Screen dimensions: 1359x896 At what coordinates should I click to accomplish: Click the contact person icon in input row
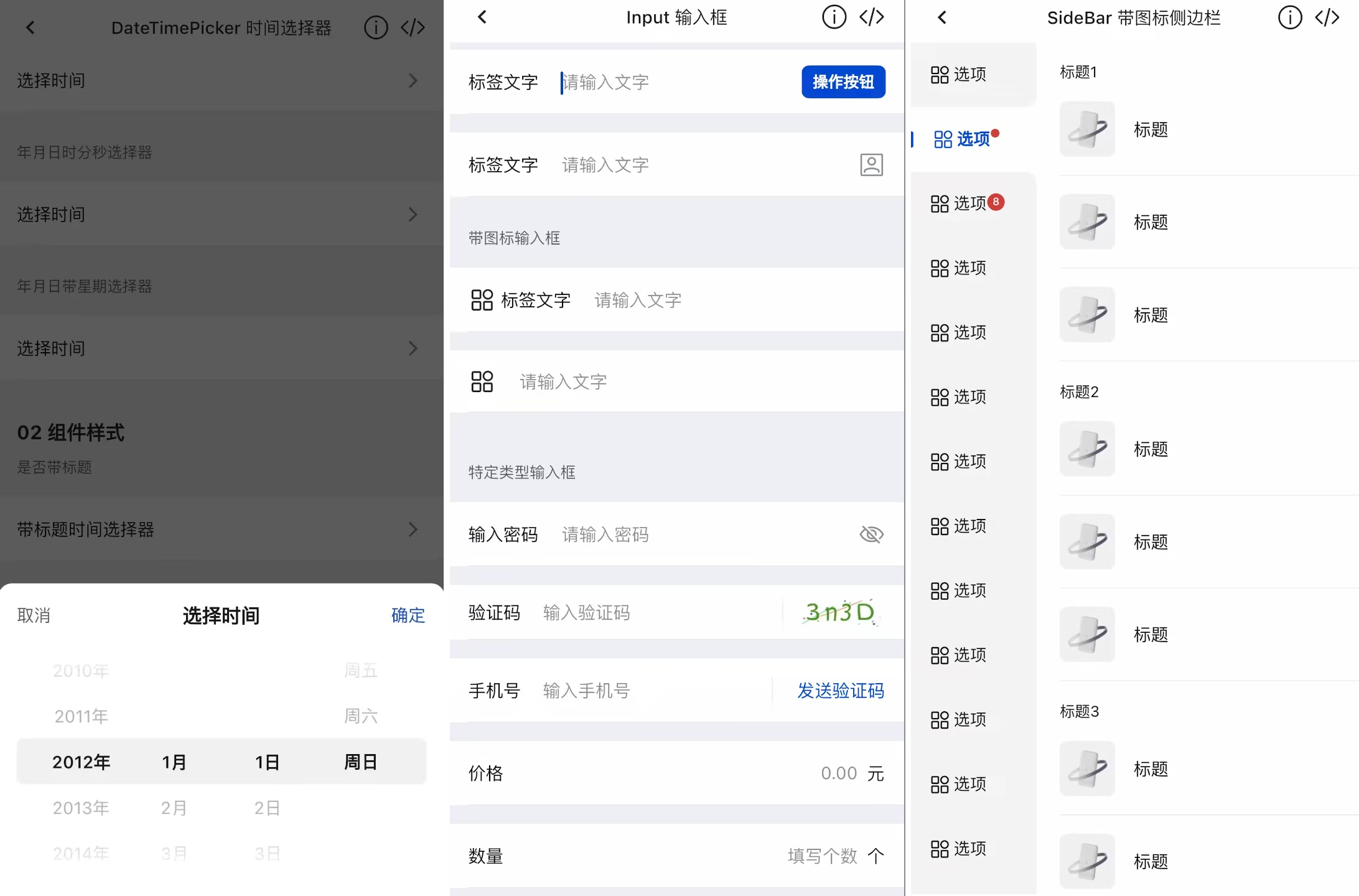pos(871,165)
